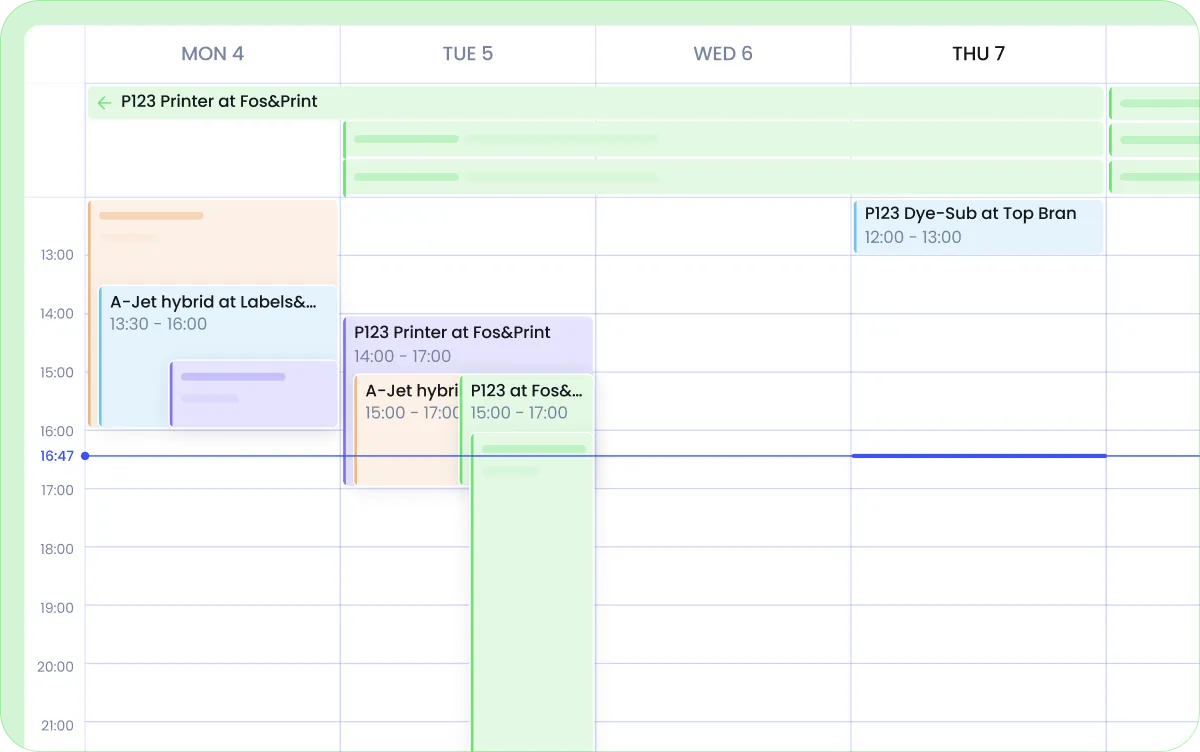Click the 16:47 current time marker
1200x752 pixels.
(x=57, y=456)
